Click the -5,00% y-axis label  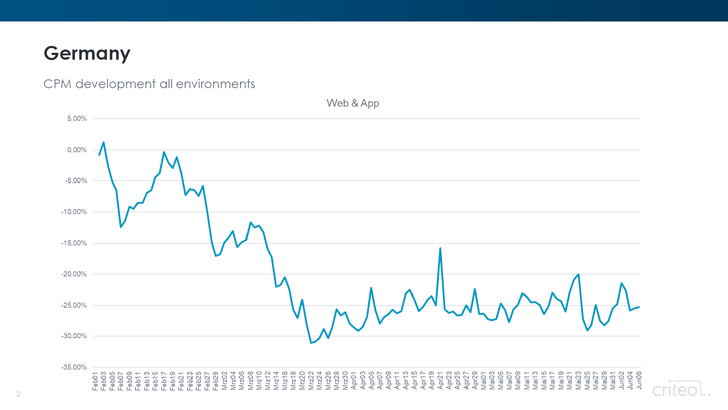point(76,181)
